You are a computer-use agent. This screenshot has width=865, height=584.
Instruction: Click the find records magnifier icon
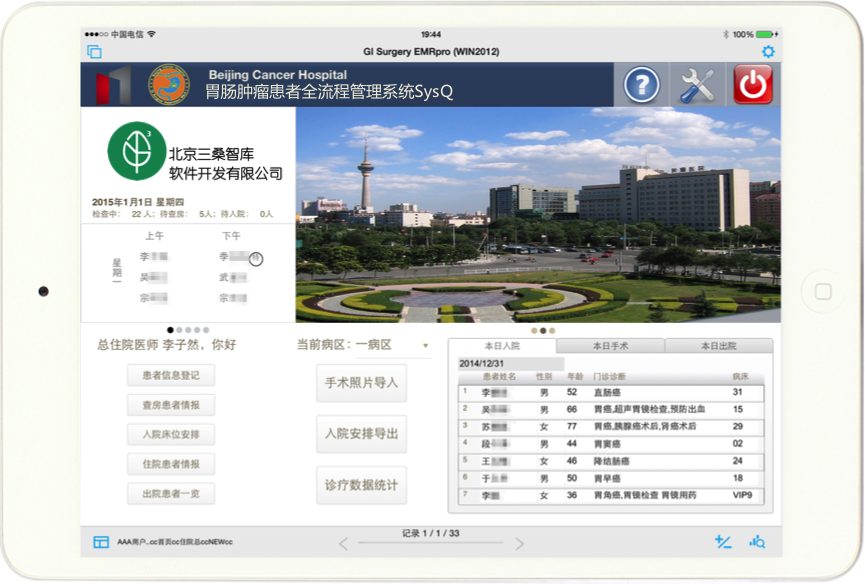pyautogui.click(x=758, y=542)
